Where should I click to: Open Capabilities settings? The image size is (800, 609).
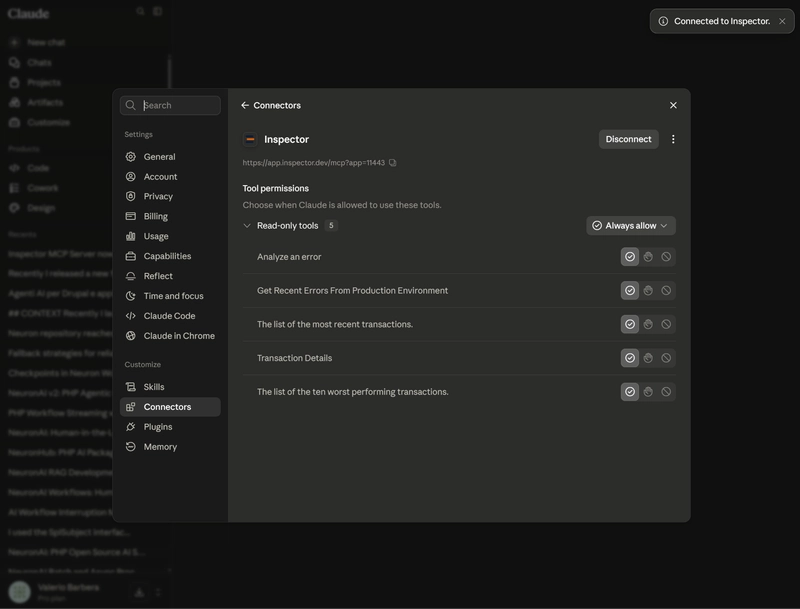tap(170, 256)
